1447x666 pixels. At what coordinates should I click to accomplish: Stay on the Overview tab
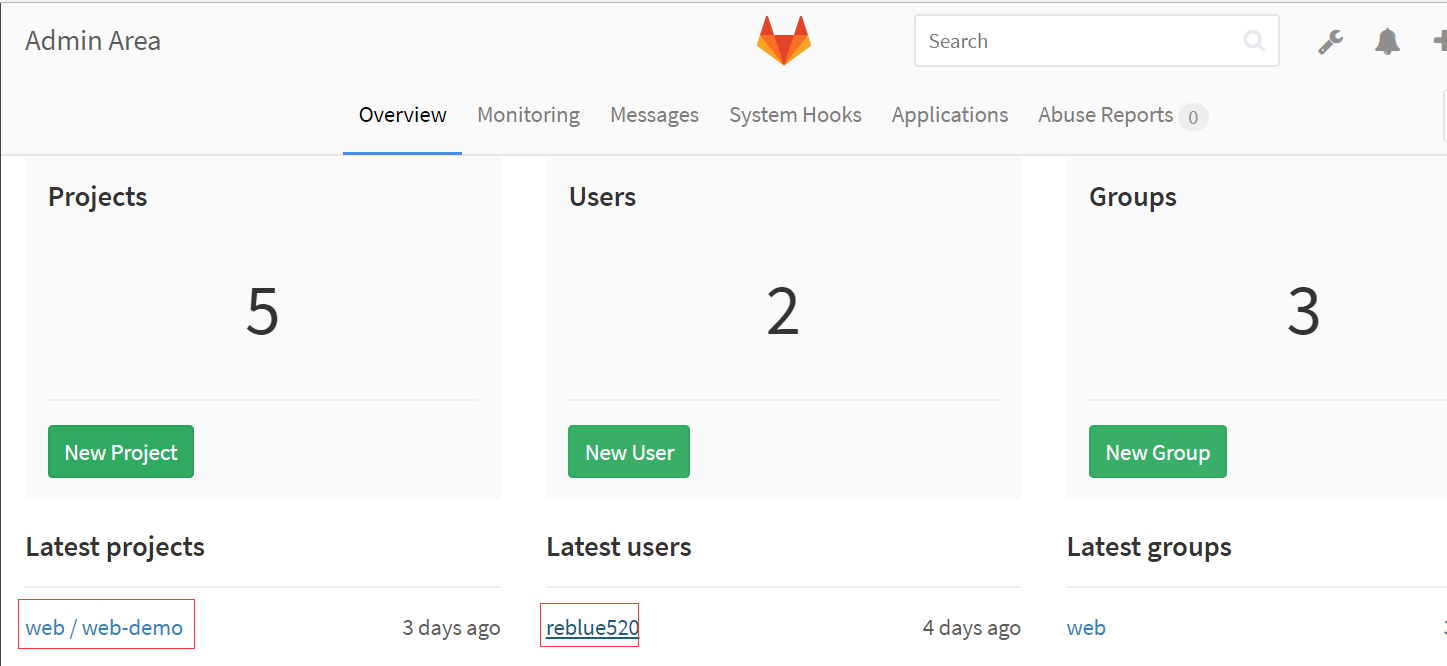coord(402,114)
